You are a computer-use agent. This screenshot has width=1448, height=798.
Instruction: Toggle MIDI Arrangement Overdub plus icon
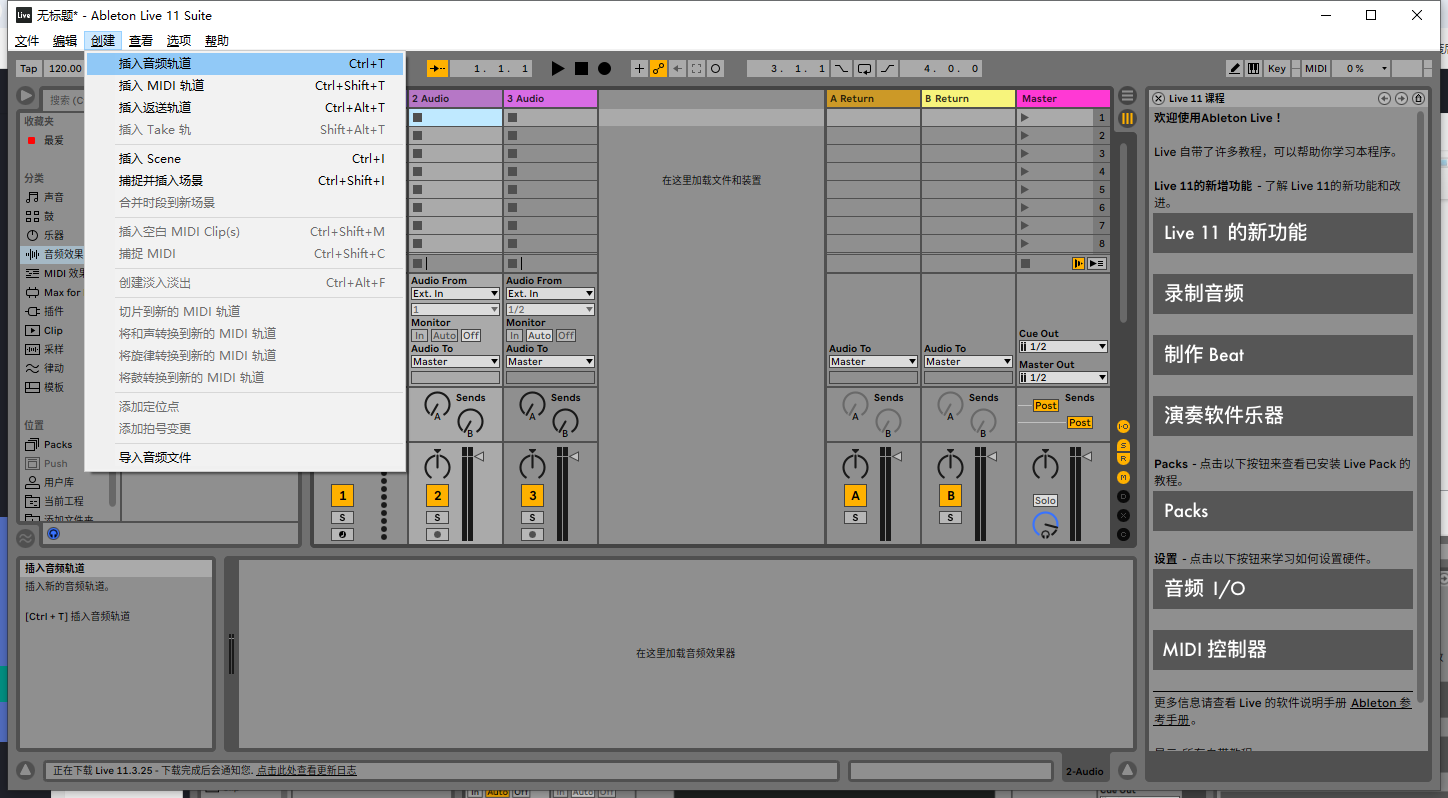pyautogui.click(x=640, y=68)
